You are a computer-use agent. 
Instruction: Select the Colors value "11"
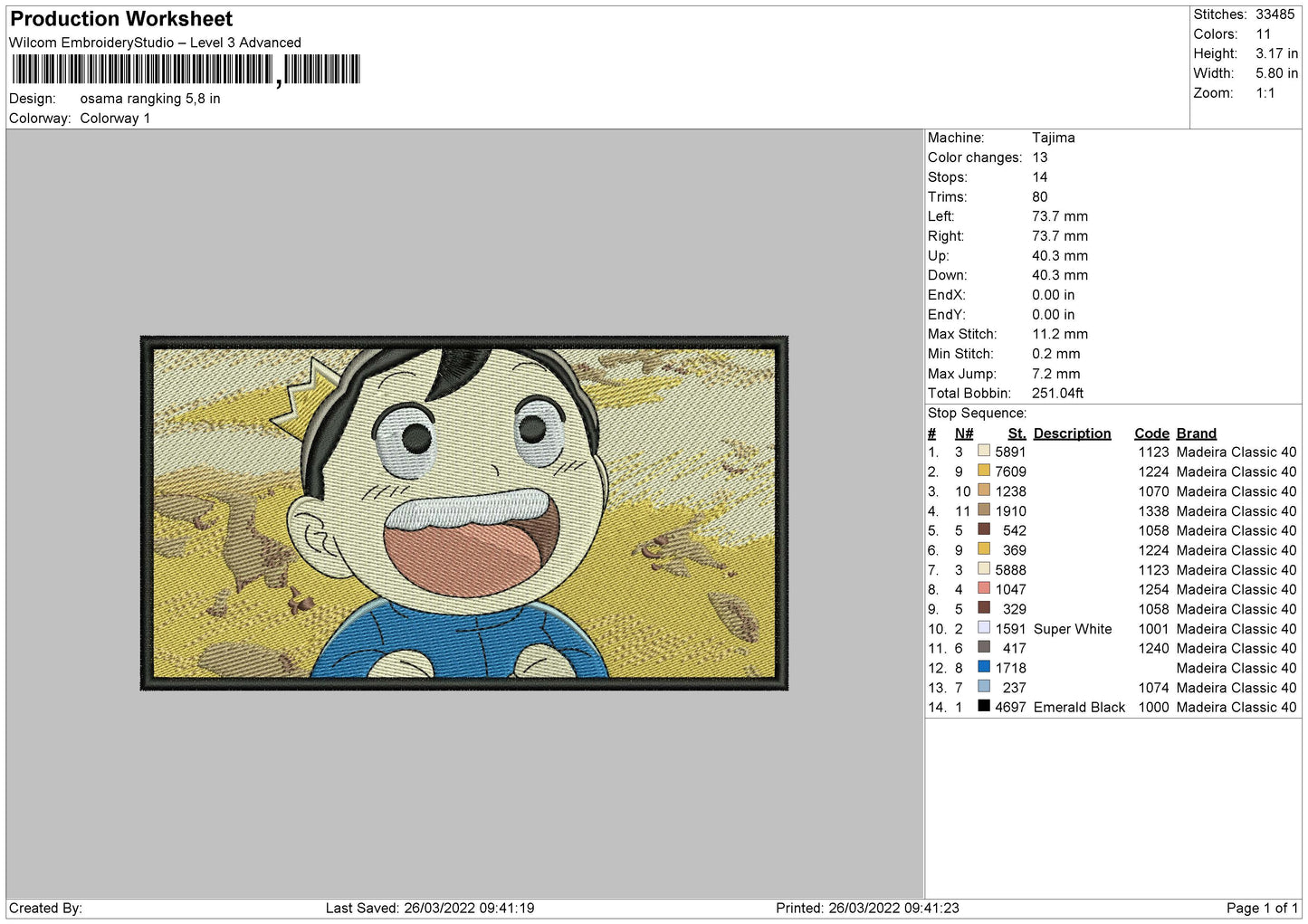click(x=1264, y=34)
